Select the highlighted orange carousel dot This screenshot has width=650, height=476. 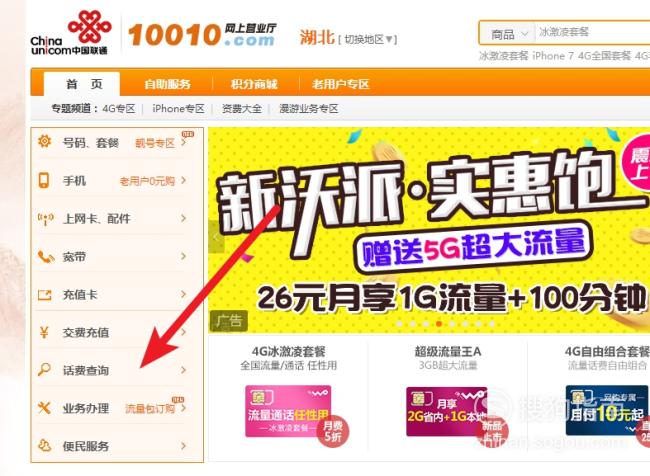coord(439,324)
